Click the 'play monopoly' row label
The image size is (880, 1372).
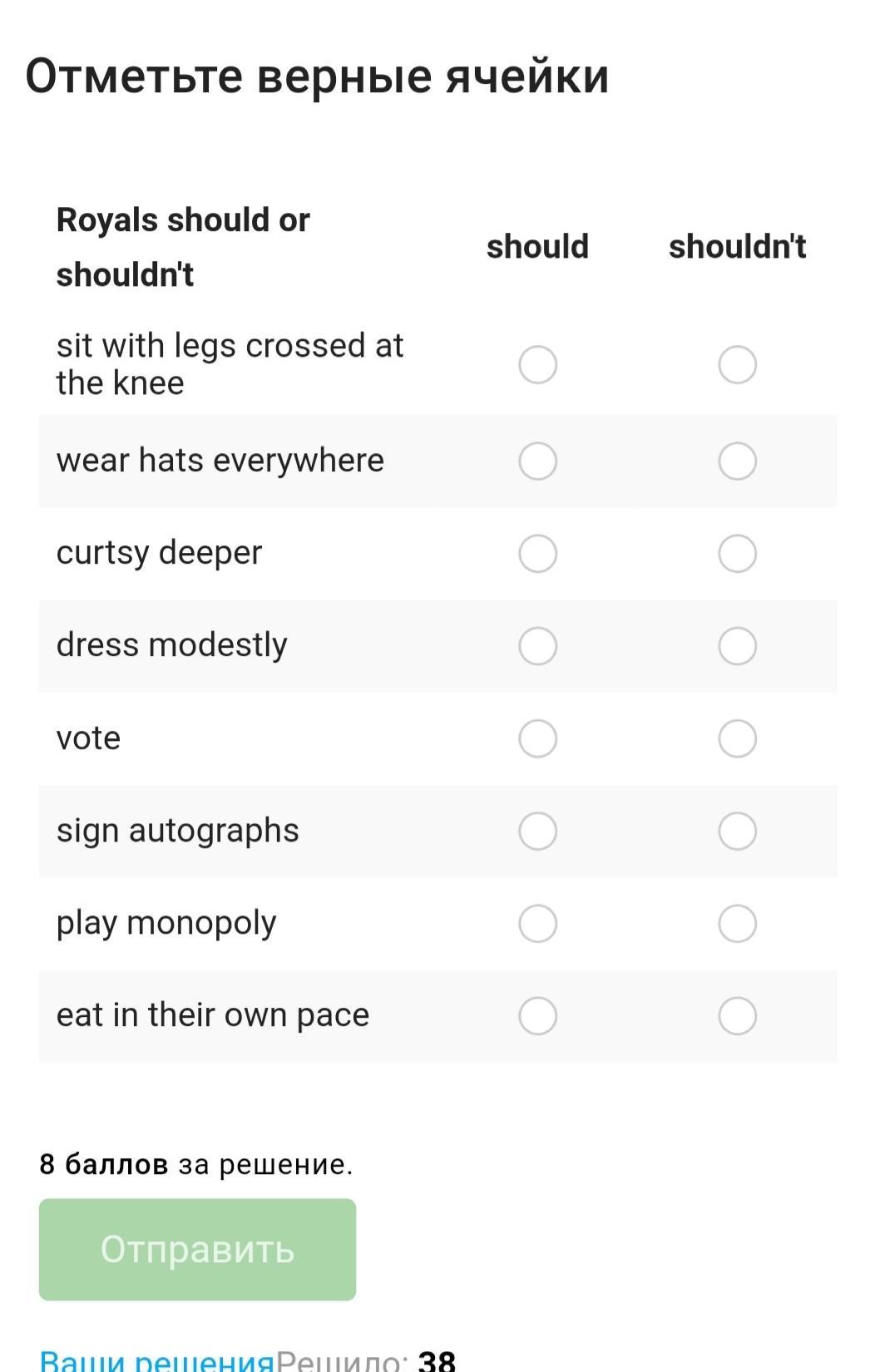pyautogui.click(x=166, y=923)
